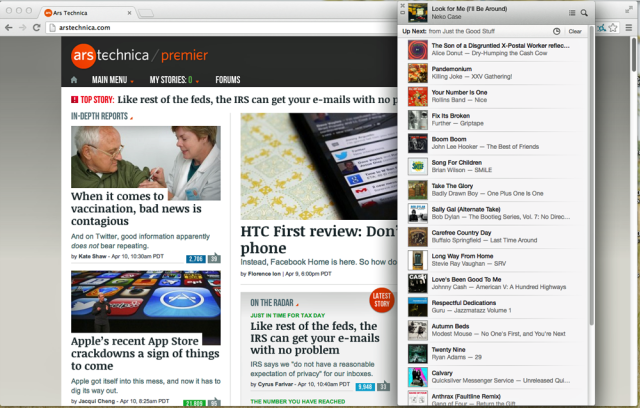Open the HTC First review headline
Image resolution: width=640 pixels, height=408 pixels.
coord(318,239)
